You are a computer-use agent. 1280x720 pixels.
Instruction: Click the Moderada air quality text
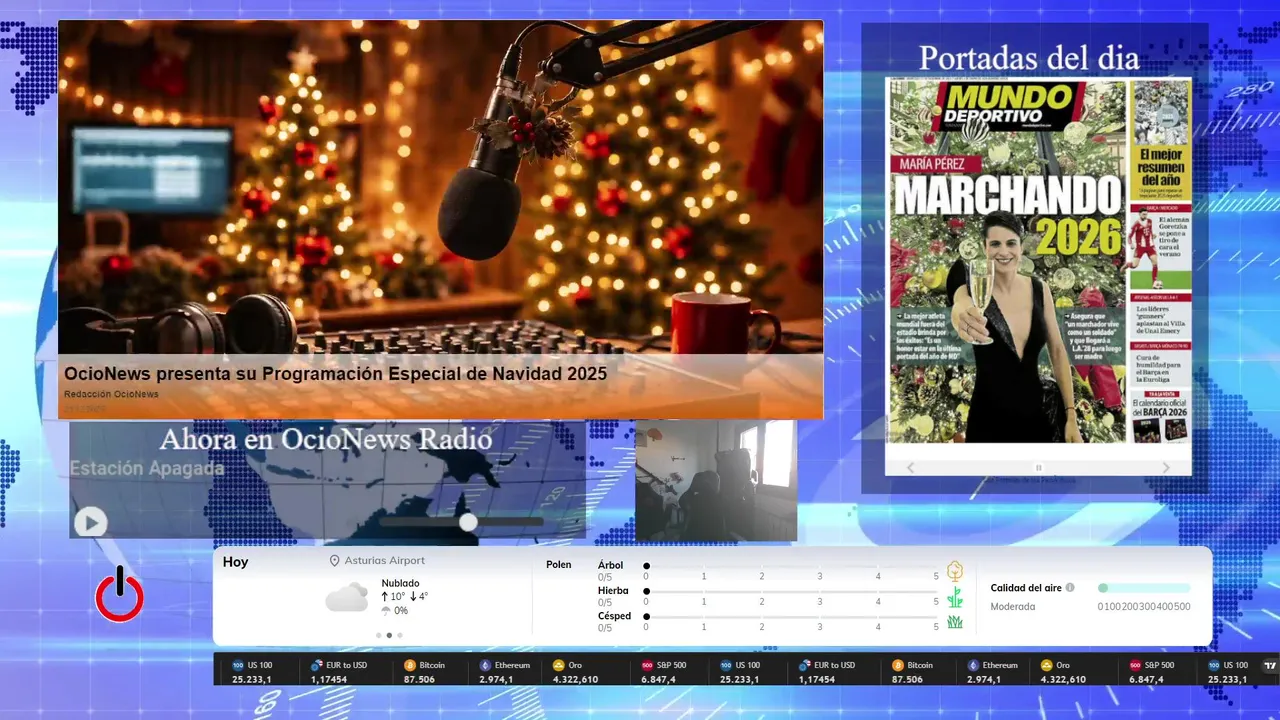click(1013, 607)
